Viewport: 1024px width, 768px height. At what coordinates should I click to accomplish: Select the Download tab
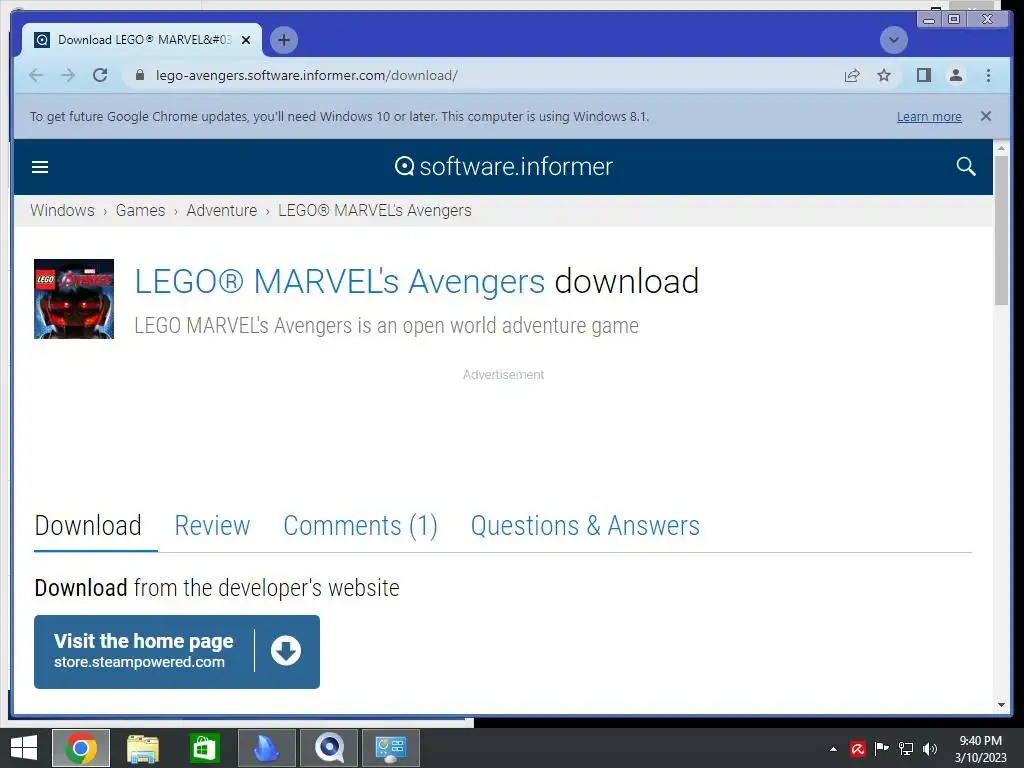[x=88, y=526]
